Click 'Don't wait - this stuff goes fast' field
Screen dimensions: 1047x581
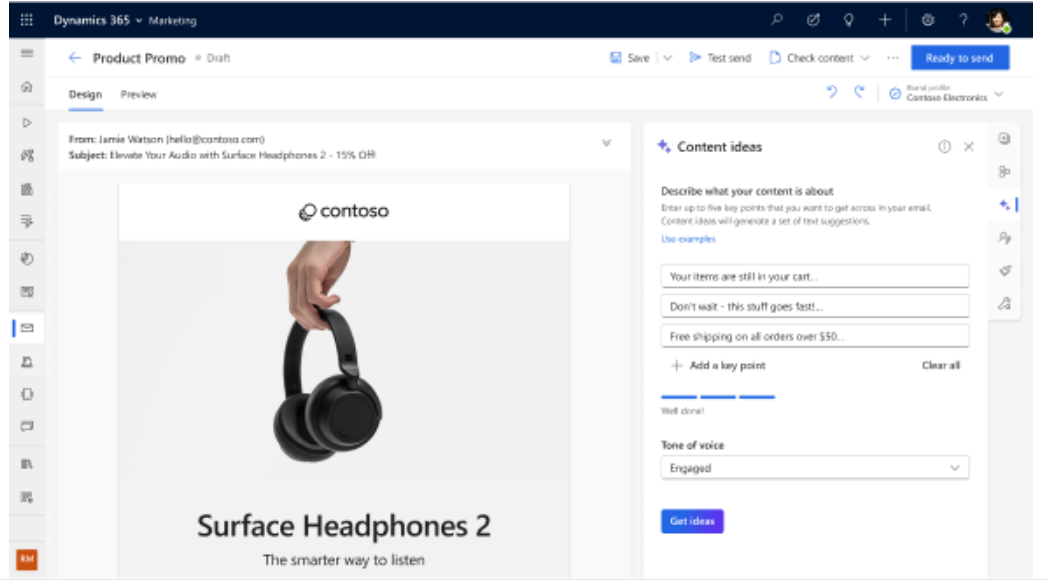pyautogui.click(x=815, y=306)
